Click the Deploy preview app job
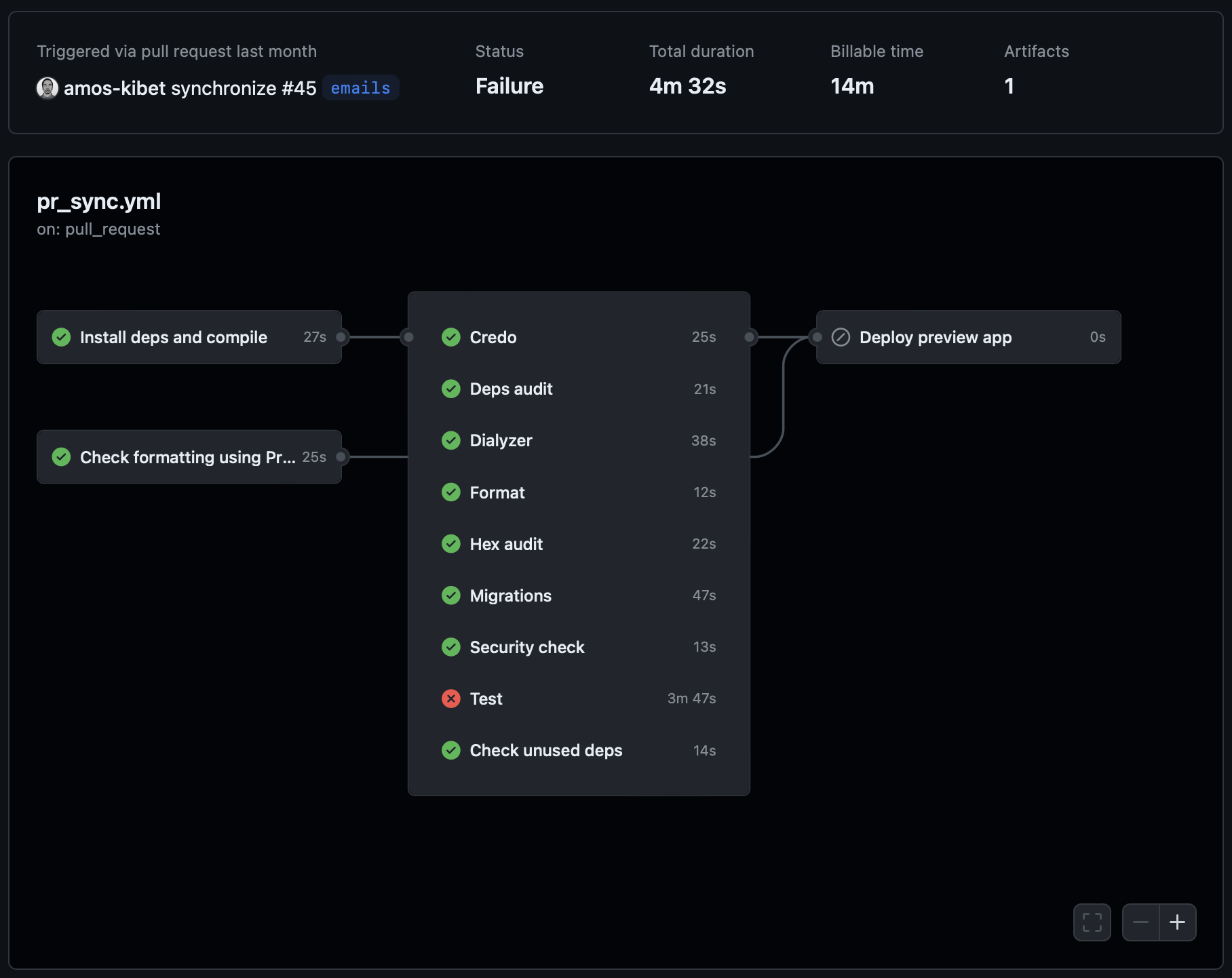Viewport: 1232px width, 978px height. (935, 337)
